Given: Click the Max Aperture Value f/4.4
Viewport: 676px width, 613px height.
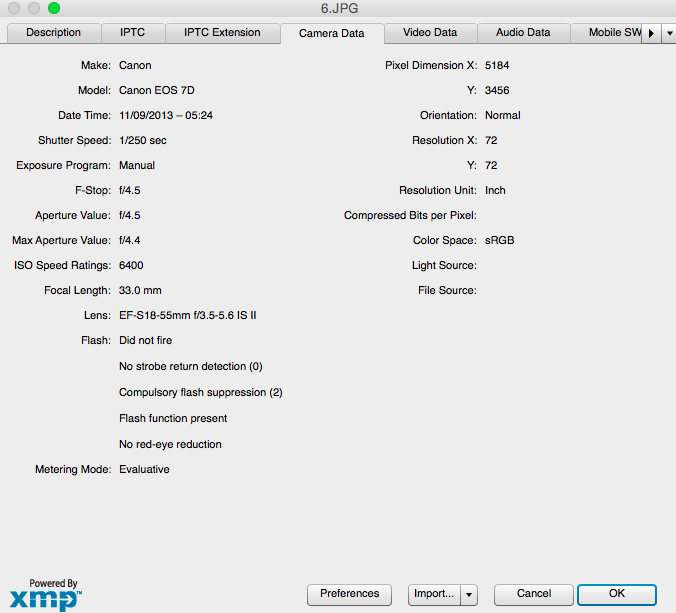Looking at the screenshot, I should click(x=130, y=241).
